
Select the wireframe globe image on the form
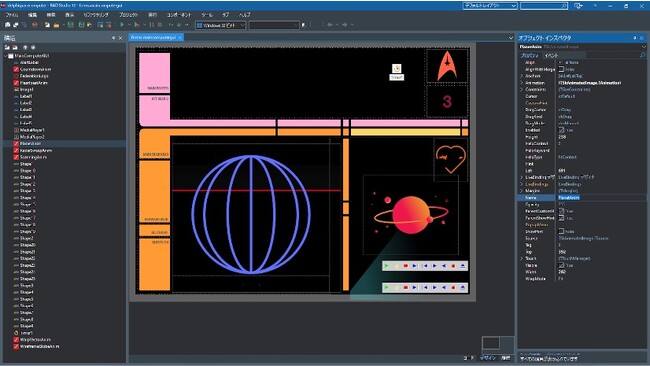251,215
